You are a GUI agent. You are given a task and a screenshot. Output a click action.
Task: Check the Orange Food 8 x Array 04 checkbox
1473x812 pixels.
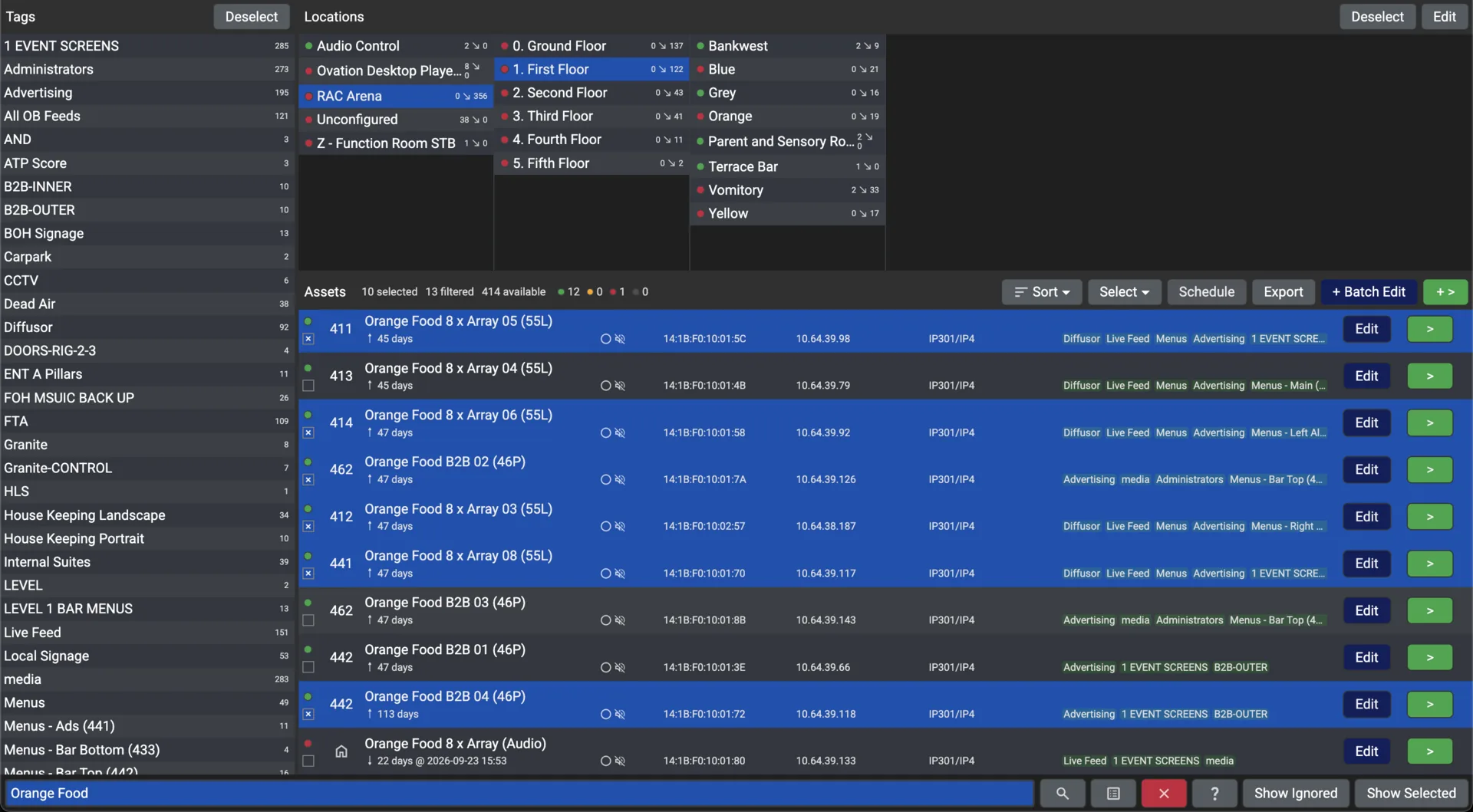[308, 386]
